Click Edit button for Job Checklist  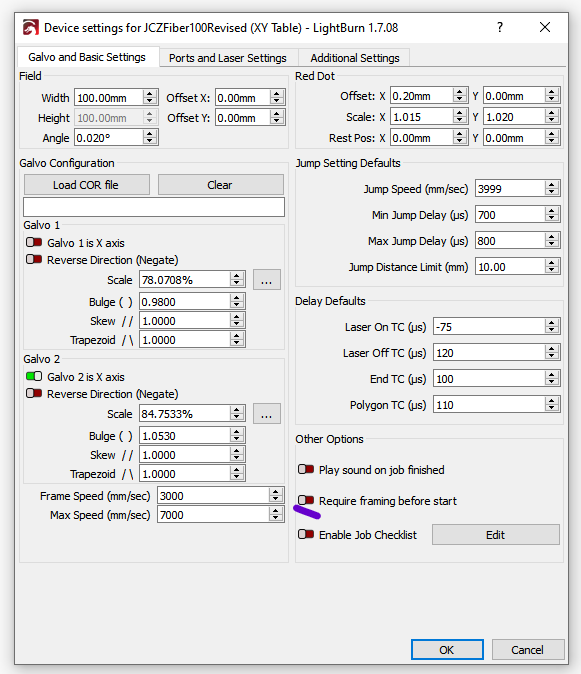click(495, 535)
